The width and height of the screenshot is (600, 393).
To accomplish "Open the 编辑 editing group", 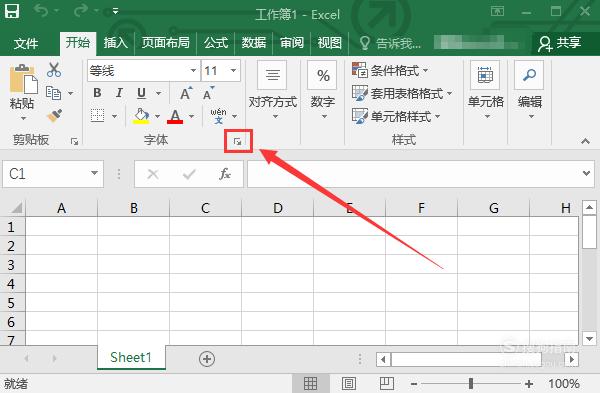I will point(530,91).
